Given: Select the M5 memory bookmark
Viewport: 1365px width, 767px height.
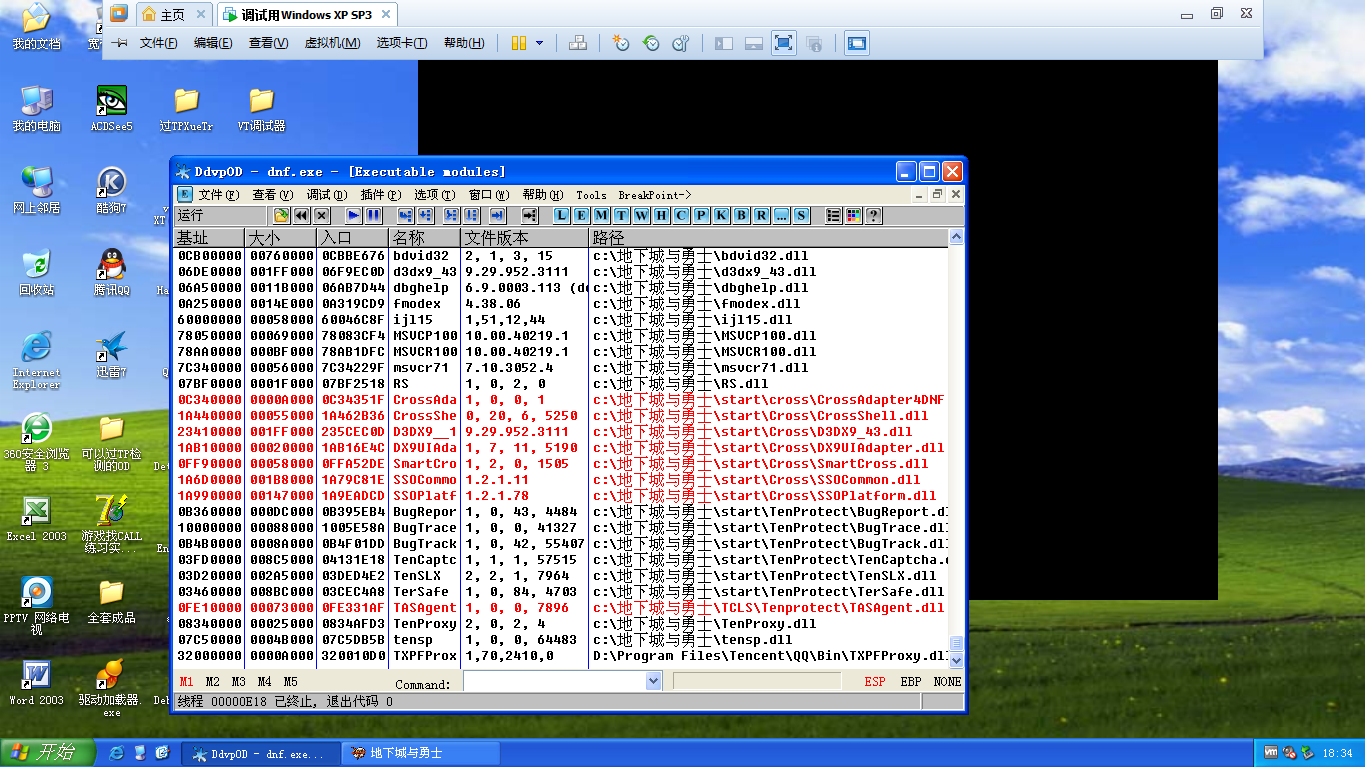Looking at the screenshot, I should [291, 681].
